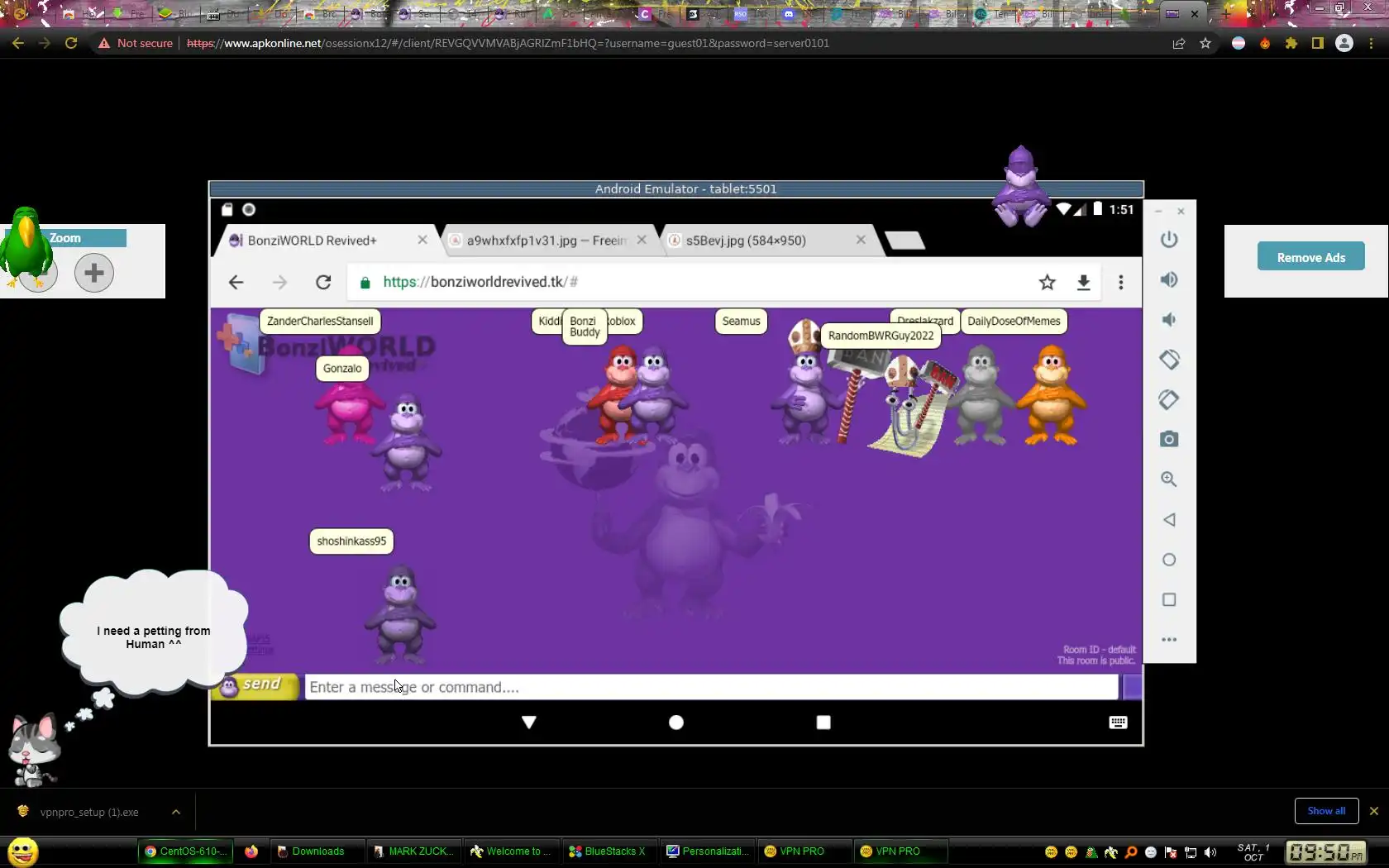Focus the message or command input field

click(712, 687)
